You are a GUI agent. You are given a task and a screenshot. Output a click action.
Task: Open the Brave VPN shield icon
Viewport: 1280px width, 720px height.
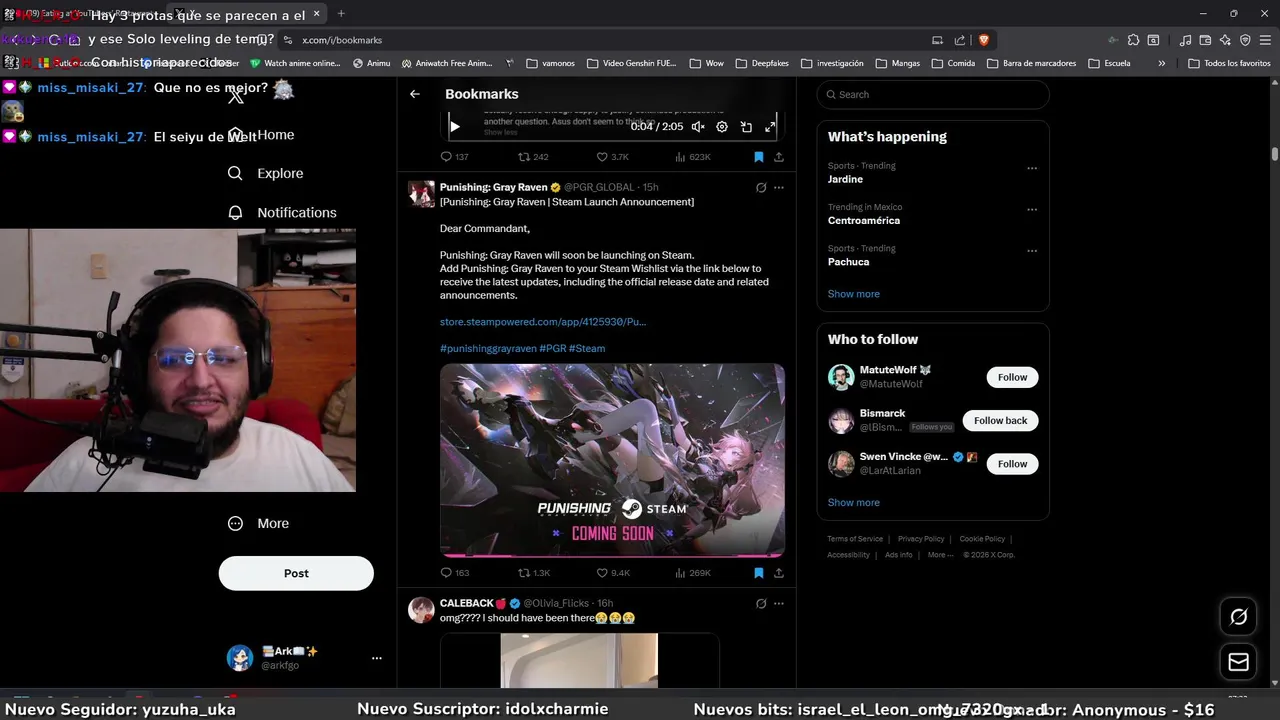point(1245,40)
